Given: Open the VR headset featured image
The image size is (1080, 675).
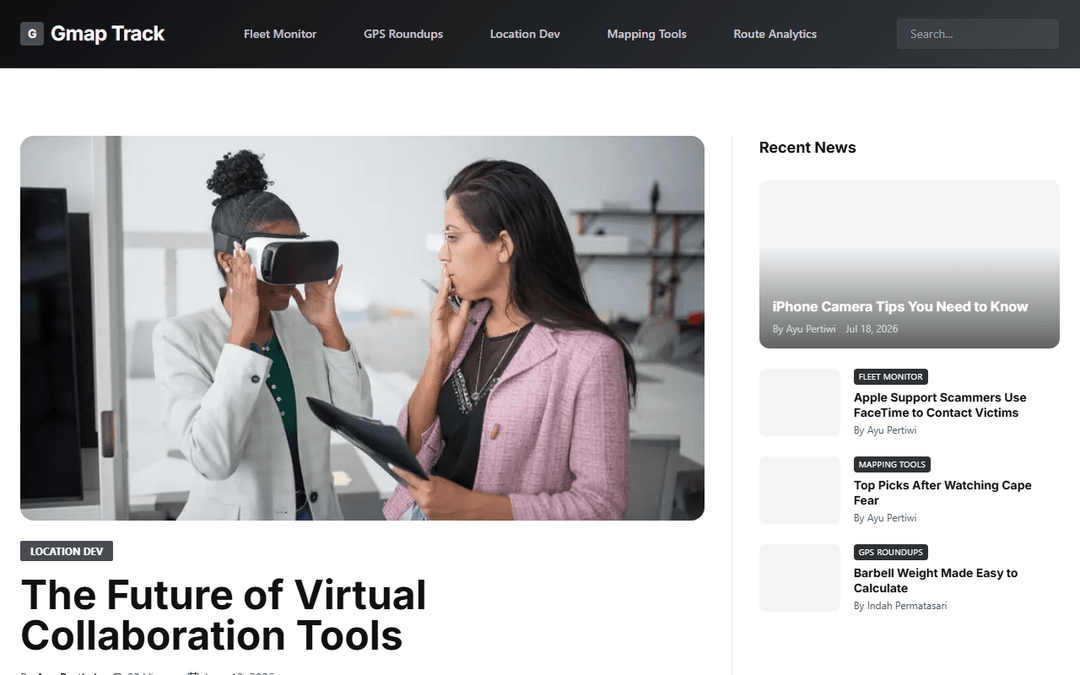Looking at the screenshot, I should tap(362, 328).
